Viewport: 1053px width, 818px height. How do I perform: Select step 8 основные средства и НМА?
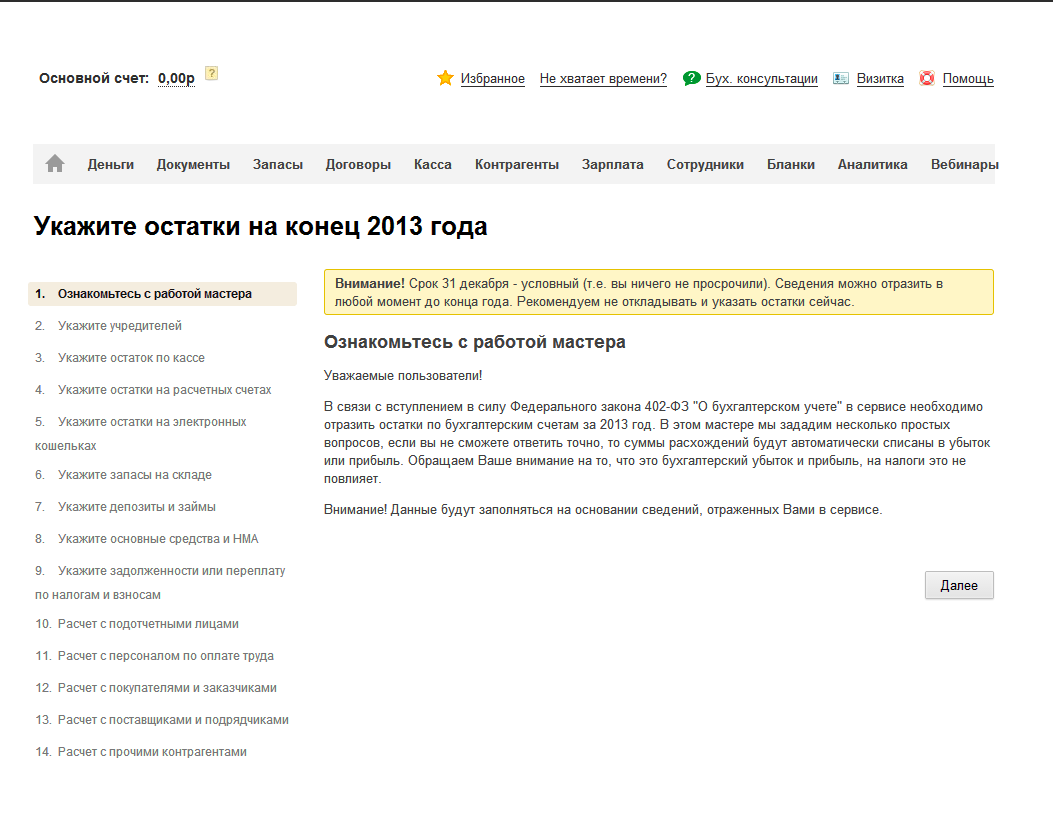(x=146, y=539)
